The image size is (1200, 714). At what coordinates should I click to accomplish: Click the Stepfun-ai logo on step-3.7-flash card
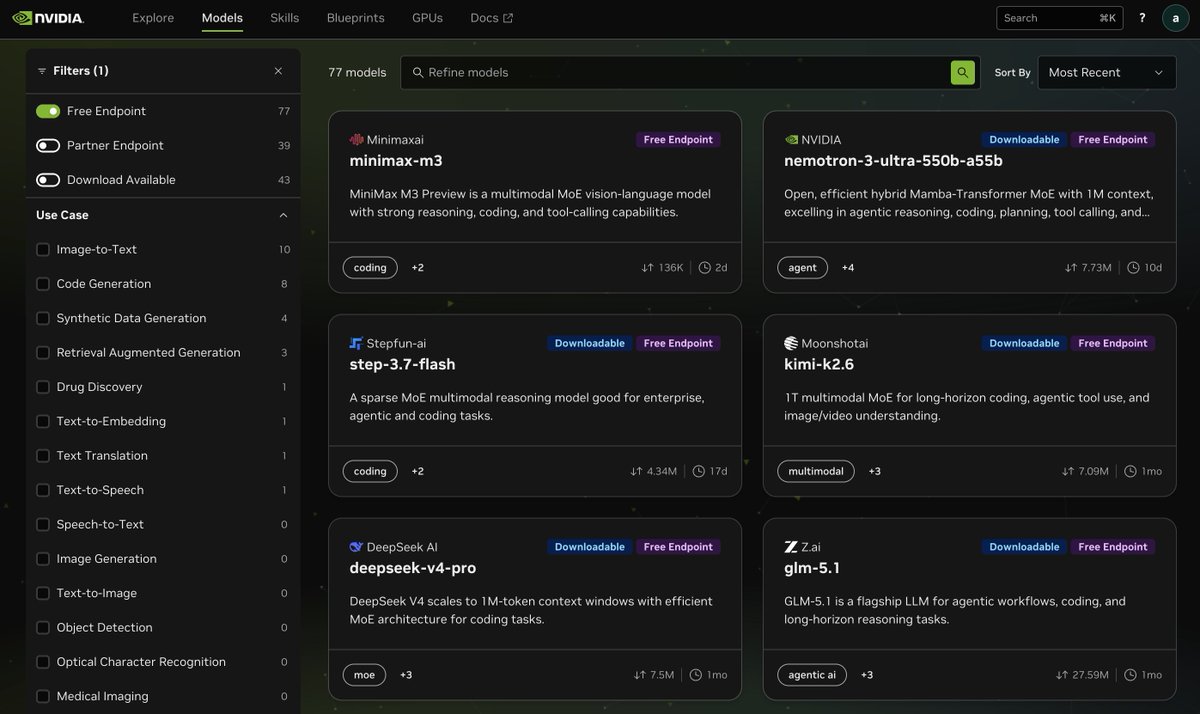(356, 343)
